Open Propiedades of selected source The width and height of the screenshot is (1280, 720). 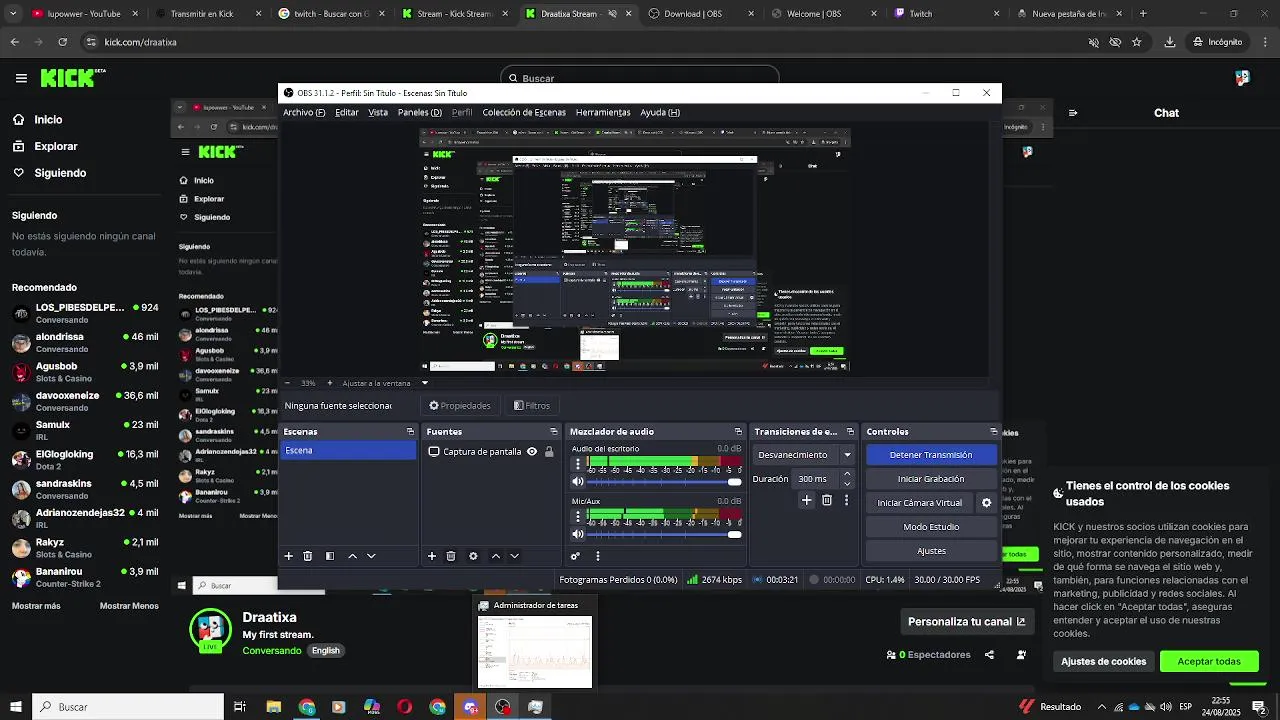(x=460, y=406)
